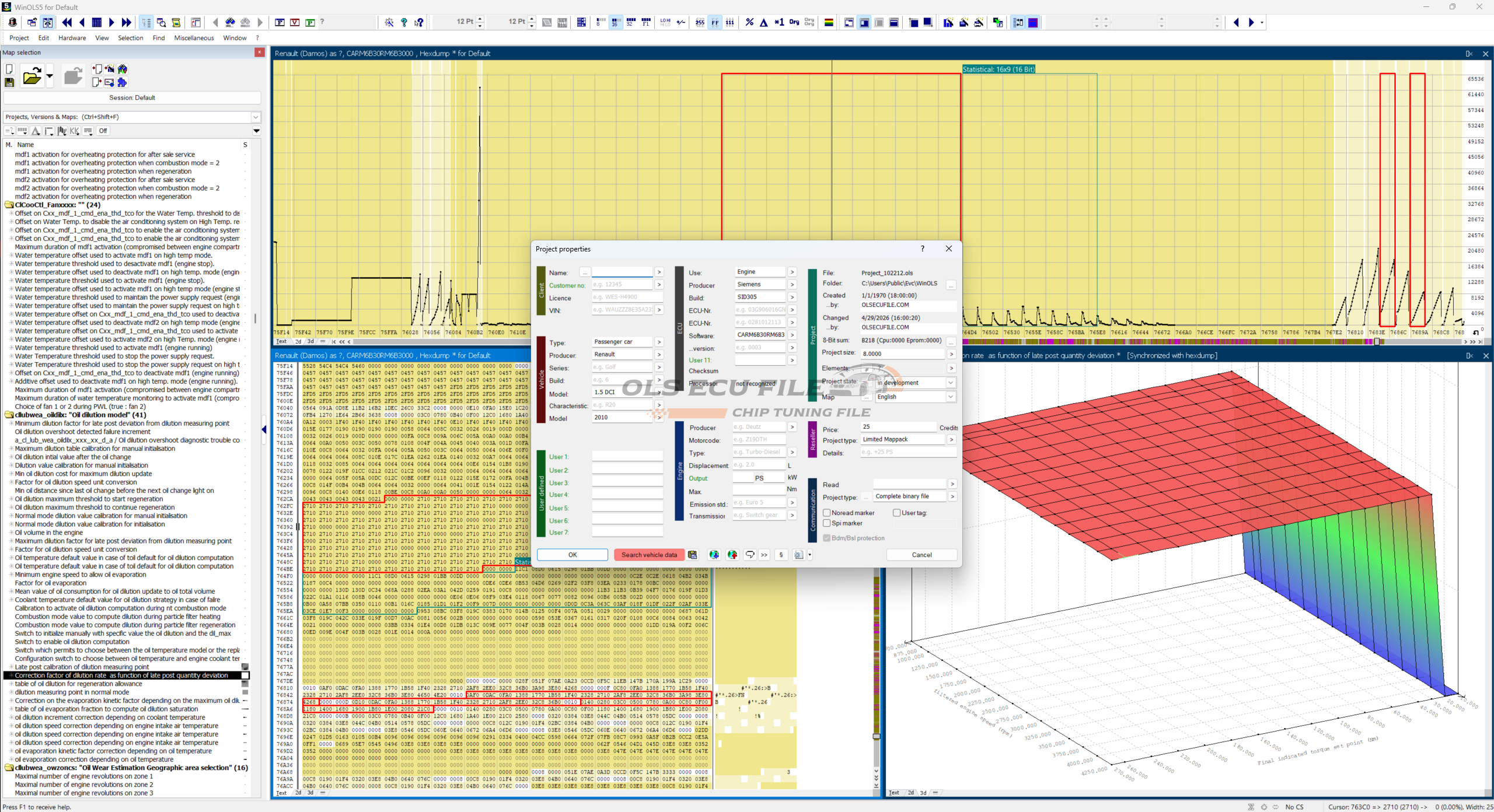Open the arrow menu next to Software field
Screen dimensions: 1494x812
[793, 335]
